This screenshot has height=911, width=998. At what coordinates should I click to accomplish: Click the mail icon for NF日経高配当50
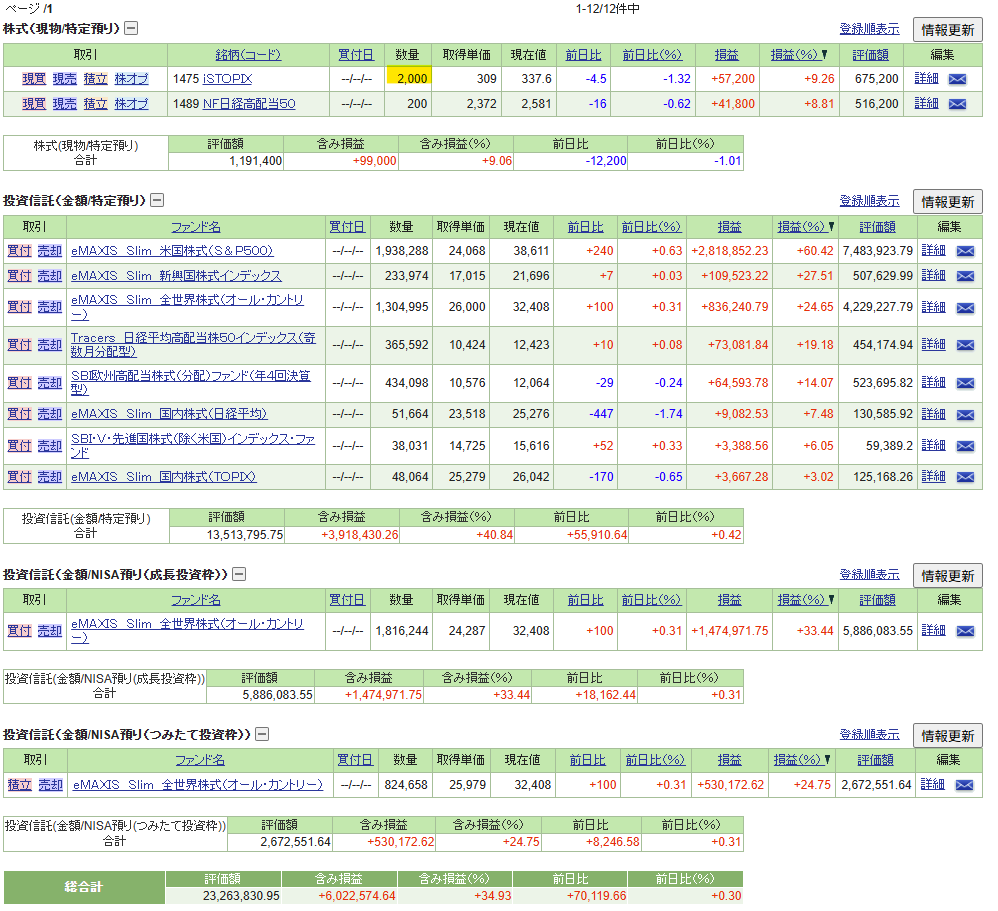coord(957,103)
